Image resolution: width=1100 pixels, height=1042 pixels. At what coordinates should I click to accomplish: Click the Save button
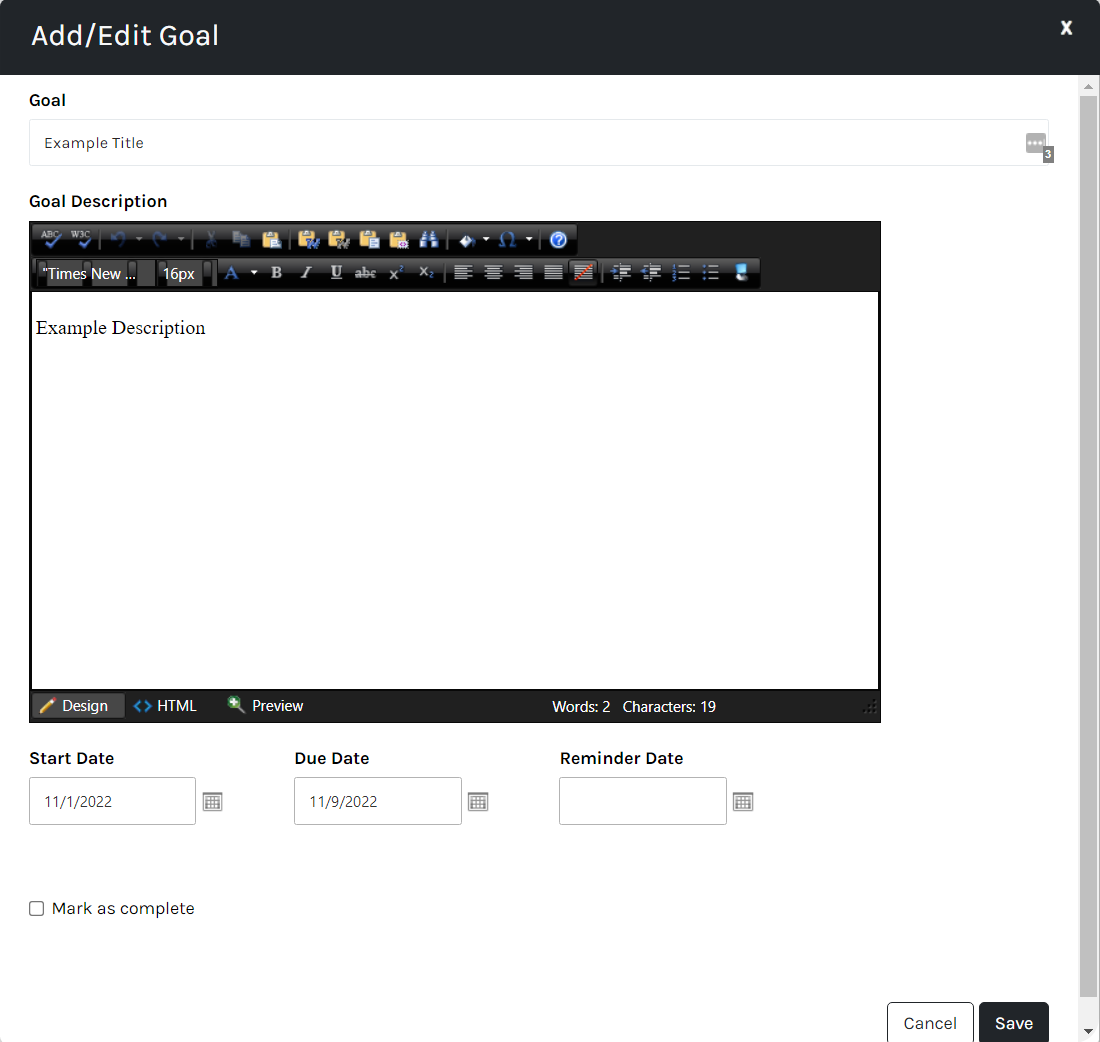click(x=1014, y=1023)
